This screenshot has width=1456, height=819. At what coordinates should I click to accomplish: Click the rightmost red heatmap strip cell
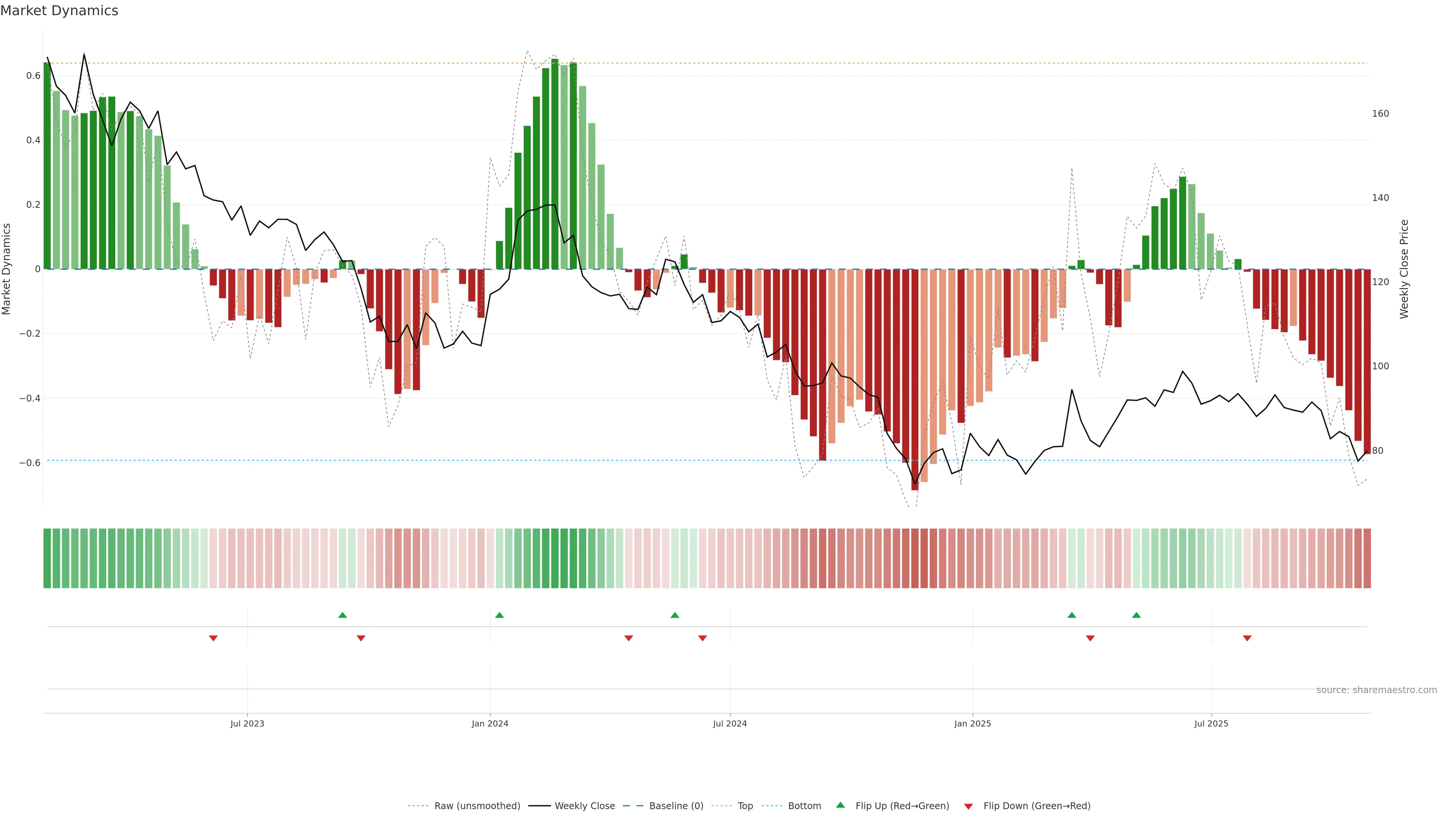1367,558
